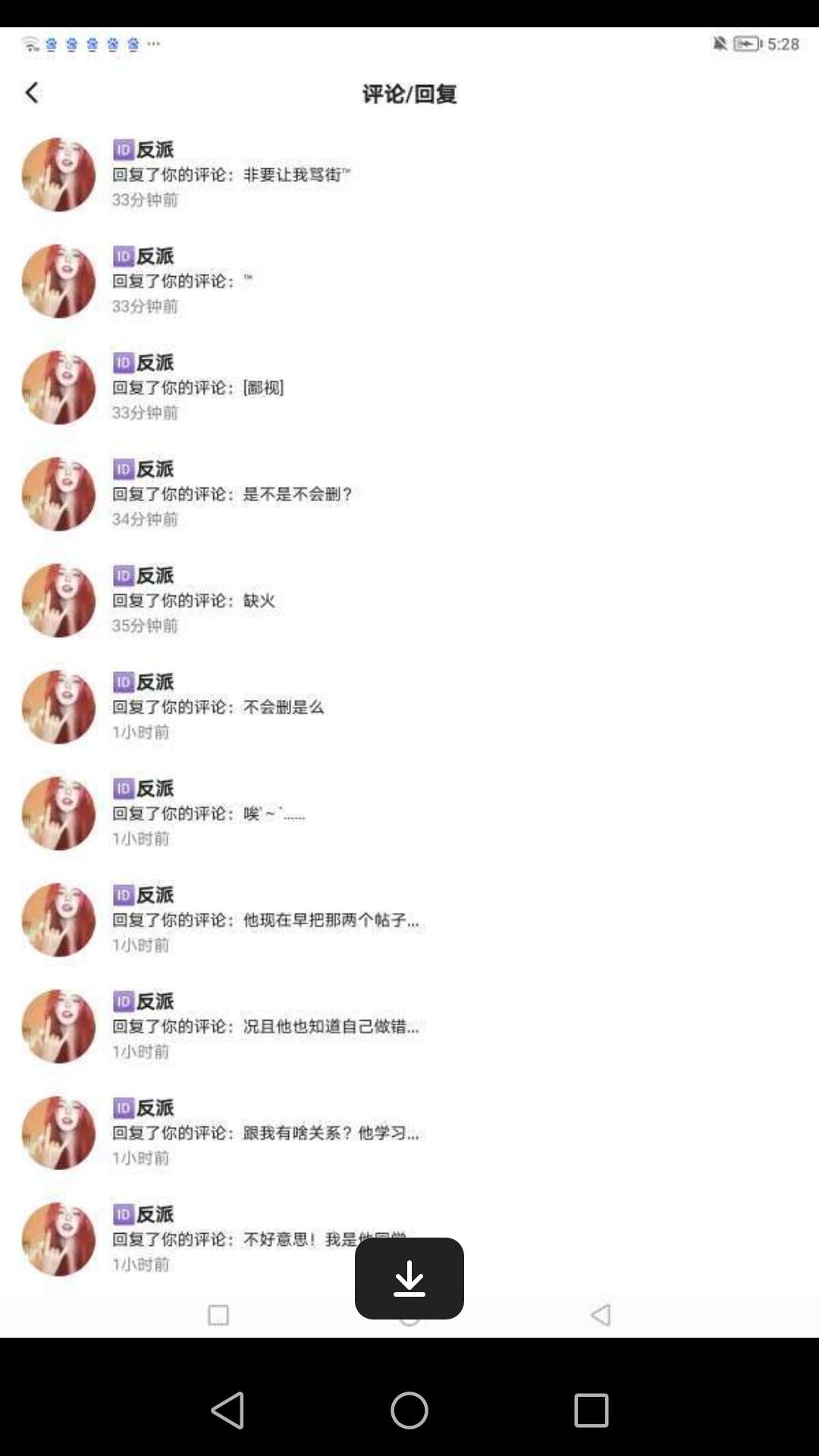
Task: Tap the Wi-Fi icon in the status bar
Action: pos(30,44)
